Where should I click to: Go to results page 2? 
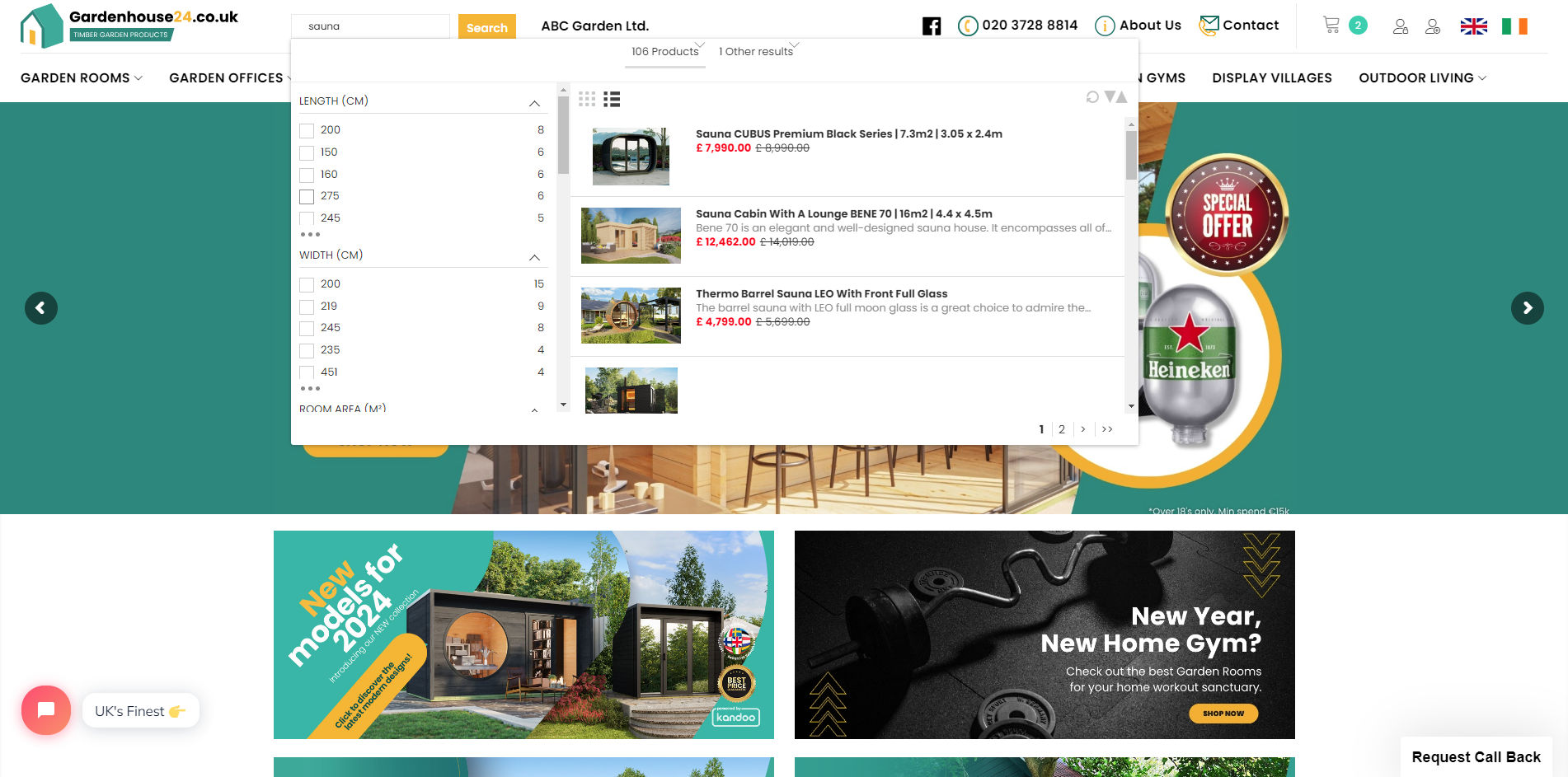click(x=1062, y=429)
